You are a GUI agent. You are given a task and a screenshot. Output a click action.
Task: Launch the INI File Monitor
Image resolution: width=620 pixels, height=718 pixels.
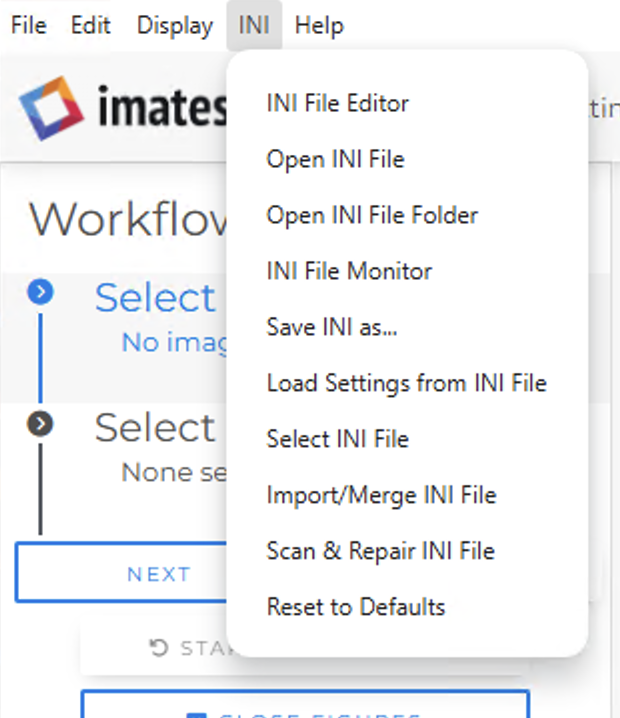point(349,271)
